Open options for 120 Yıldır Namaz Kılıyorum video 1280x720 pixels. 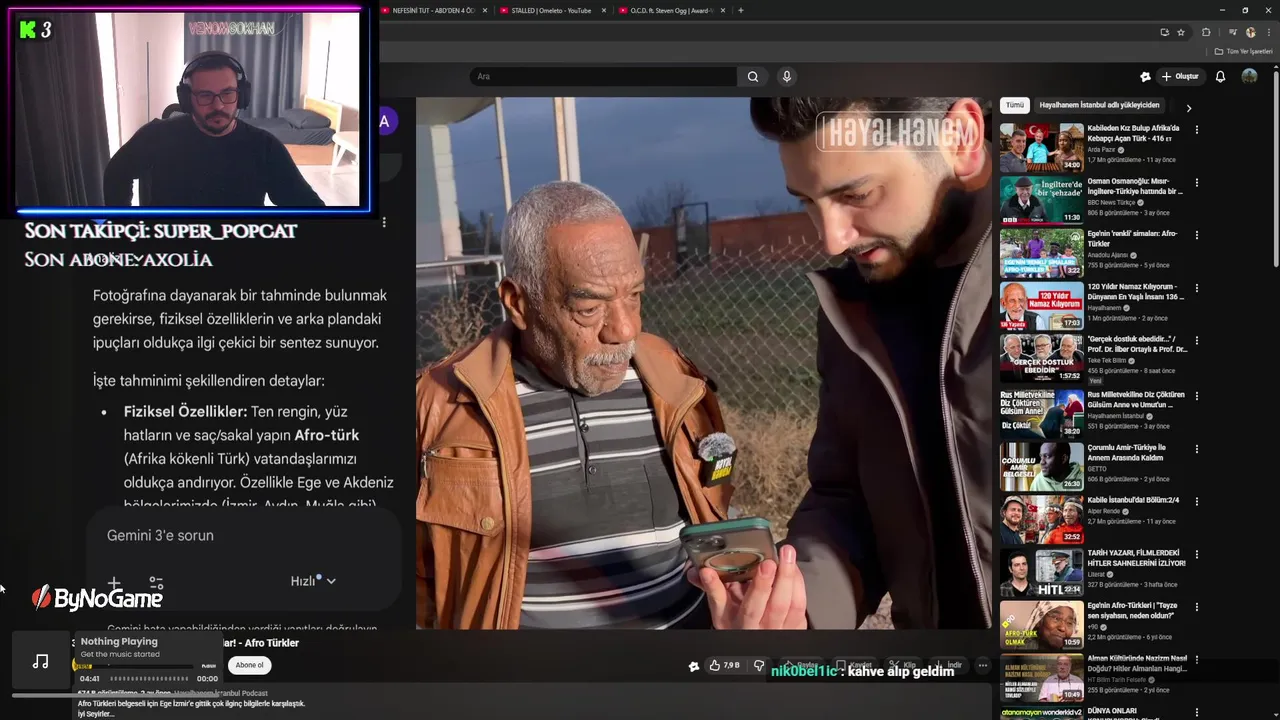tap(1196, 288)
